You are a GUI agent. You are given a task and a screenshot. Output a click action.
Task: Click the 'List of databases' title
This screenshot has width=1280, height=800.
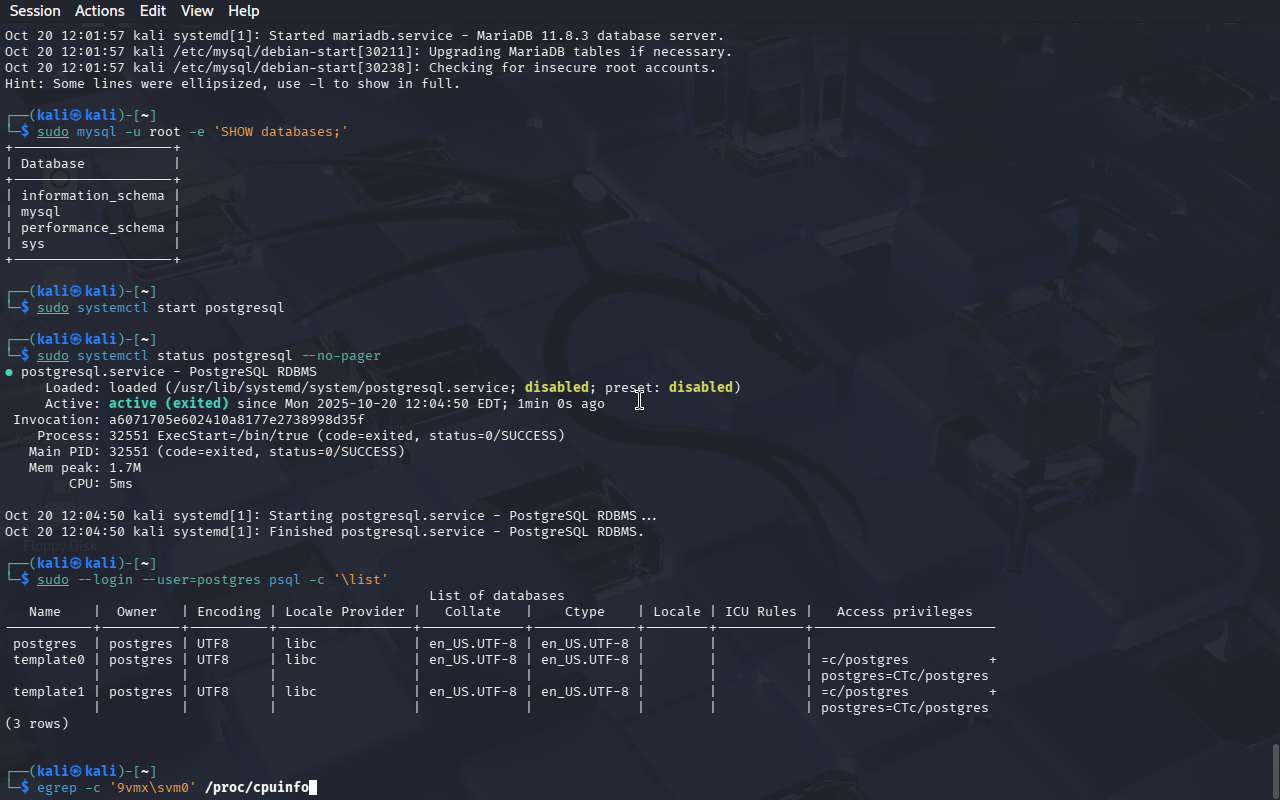tap(496, 596)
